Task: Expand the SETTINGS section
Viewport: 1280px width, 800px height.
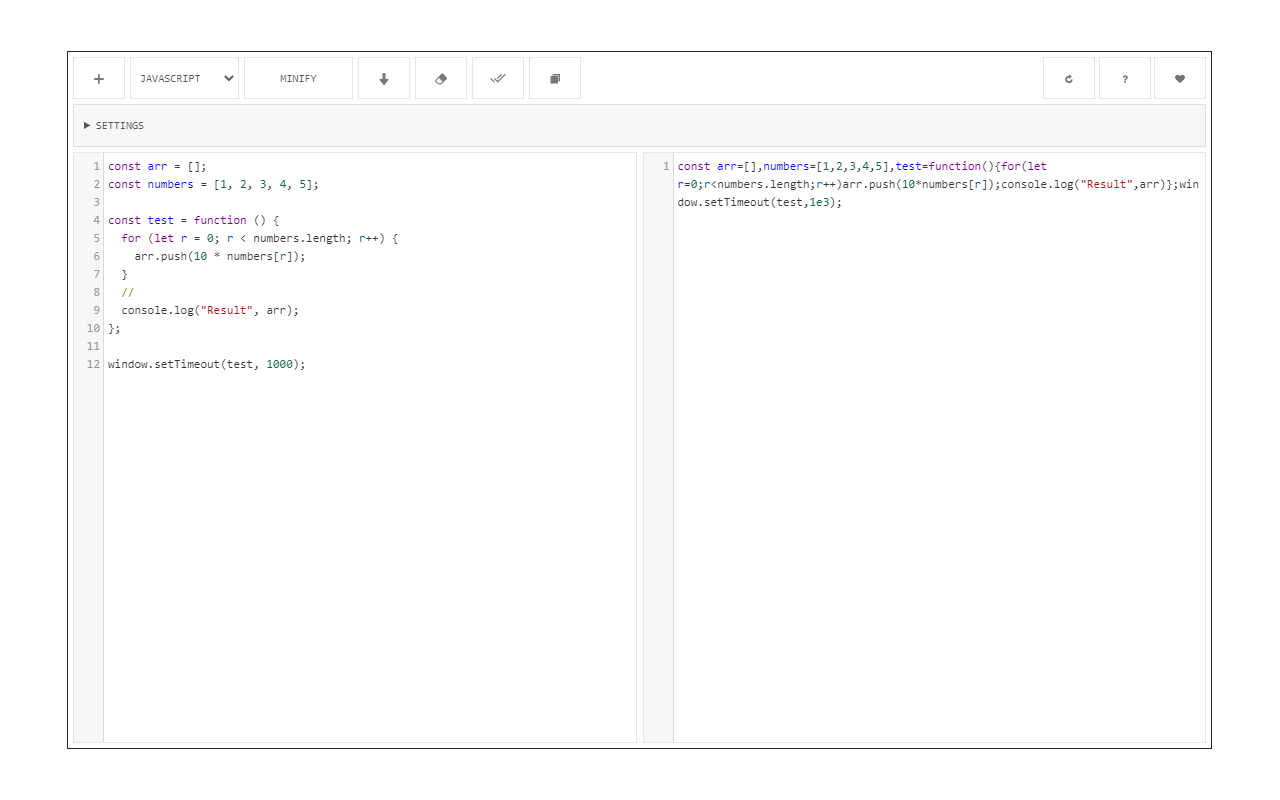Action: 639,126
